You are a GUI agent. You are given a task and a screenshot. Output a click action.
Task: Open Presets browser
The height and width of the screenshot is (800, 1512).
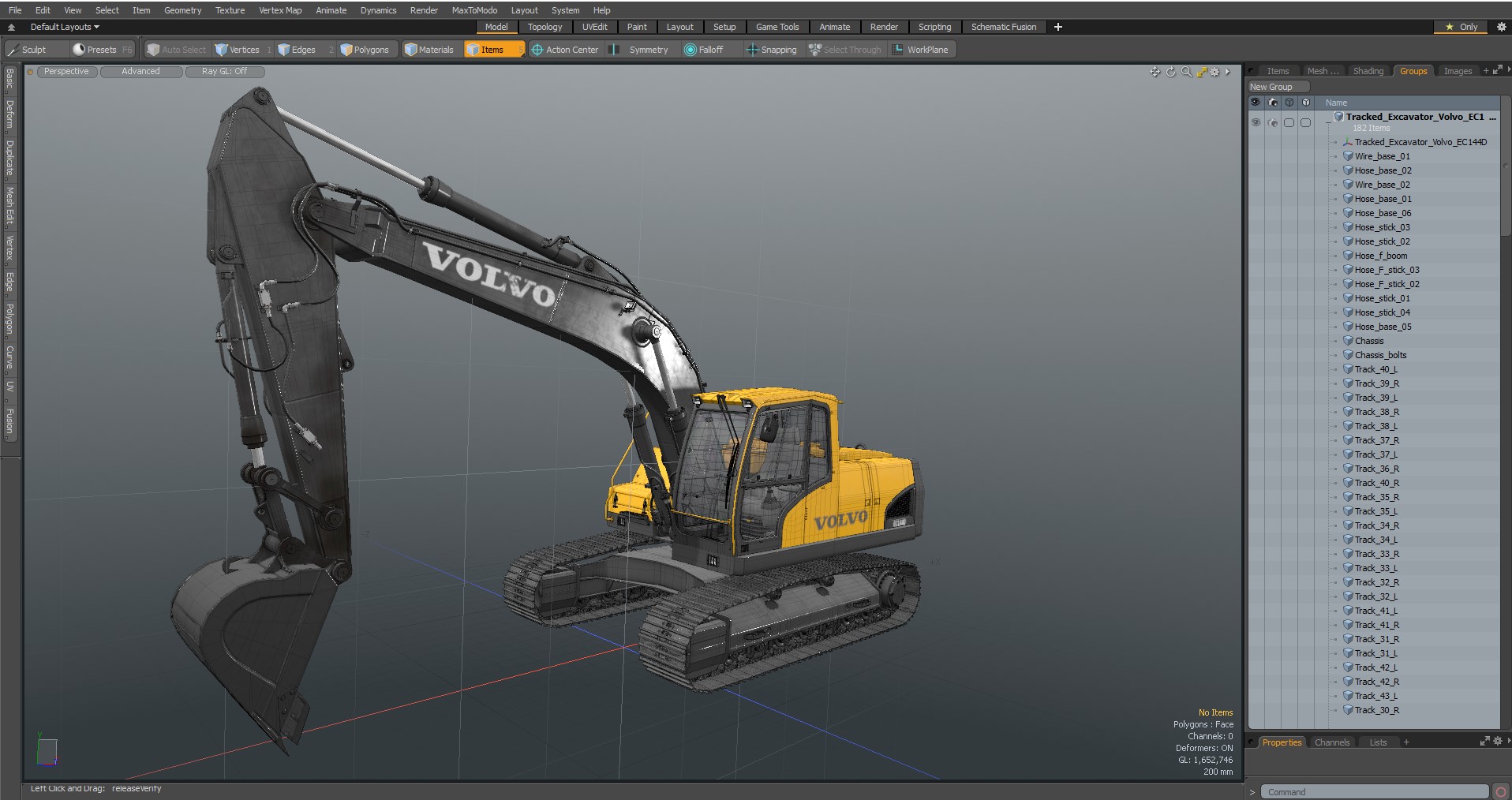coord(102,50)
